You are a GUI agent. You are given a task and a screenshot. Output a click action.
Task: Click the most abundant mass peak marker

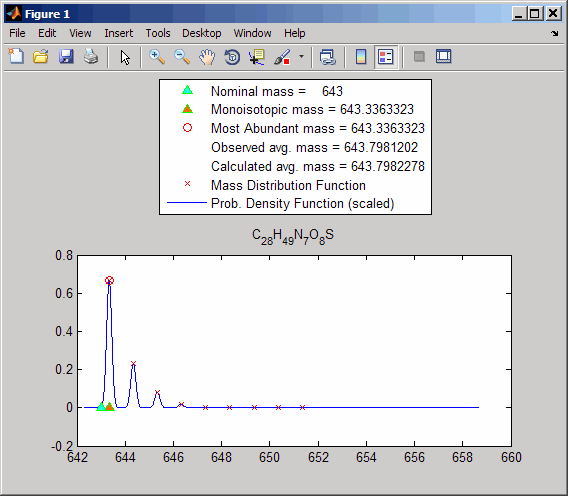[x=109, y=280]
